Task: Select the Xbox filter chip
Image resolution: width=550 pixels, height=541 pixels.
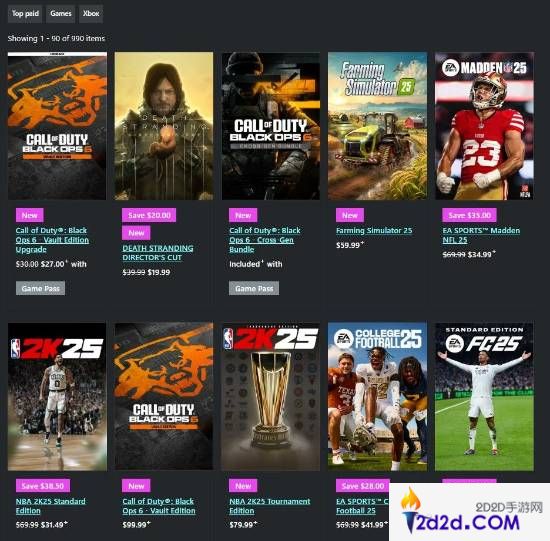Action: pos(91,14)
